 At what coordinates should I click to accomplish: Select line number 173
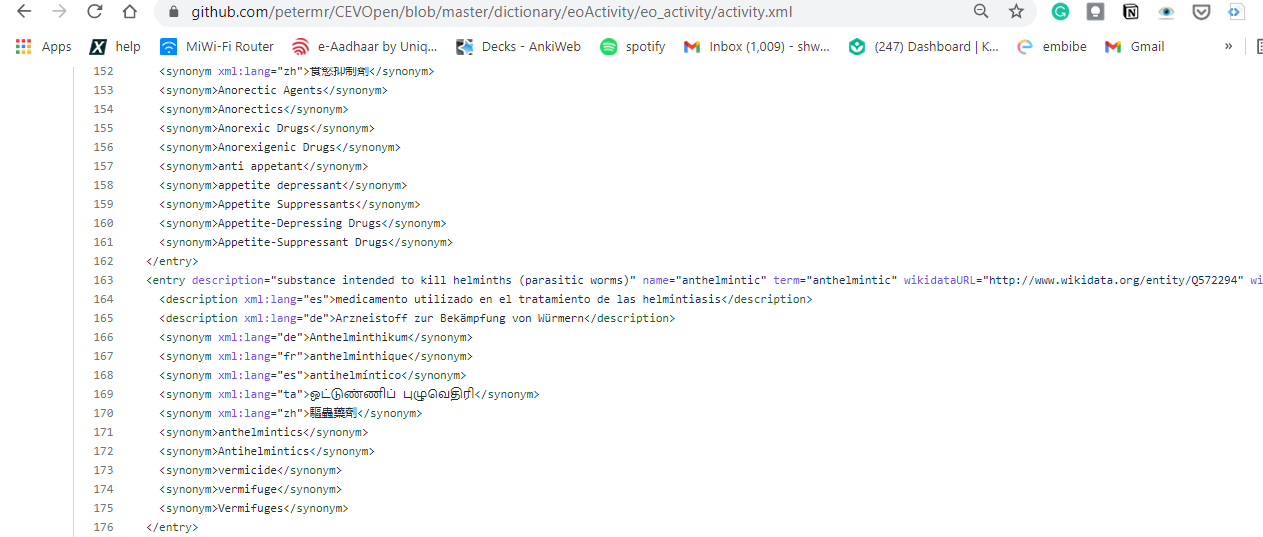pos(102,471)
